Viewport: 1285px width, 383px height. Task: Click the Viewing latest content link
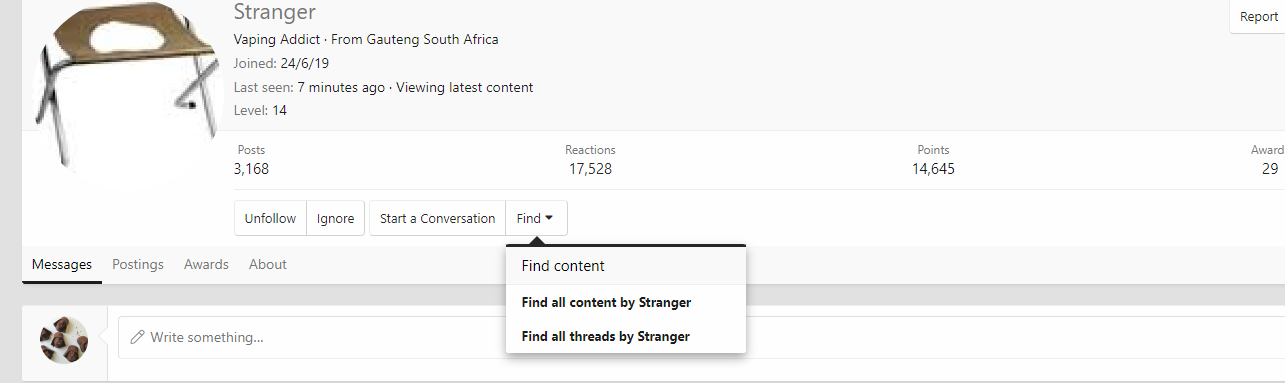click(464, 87)
